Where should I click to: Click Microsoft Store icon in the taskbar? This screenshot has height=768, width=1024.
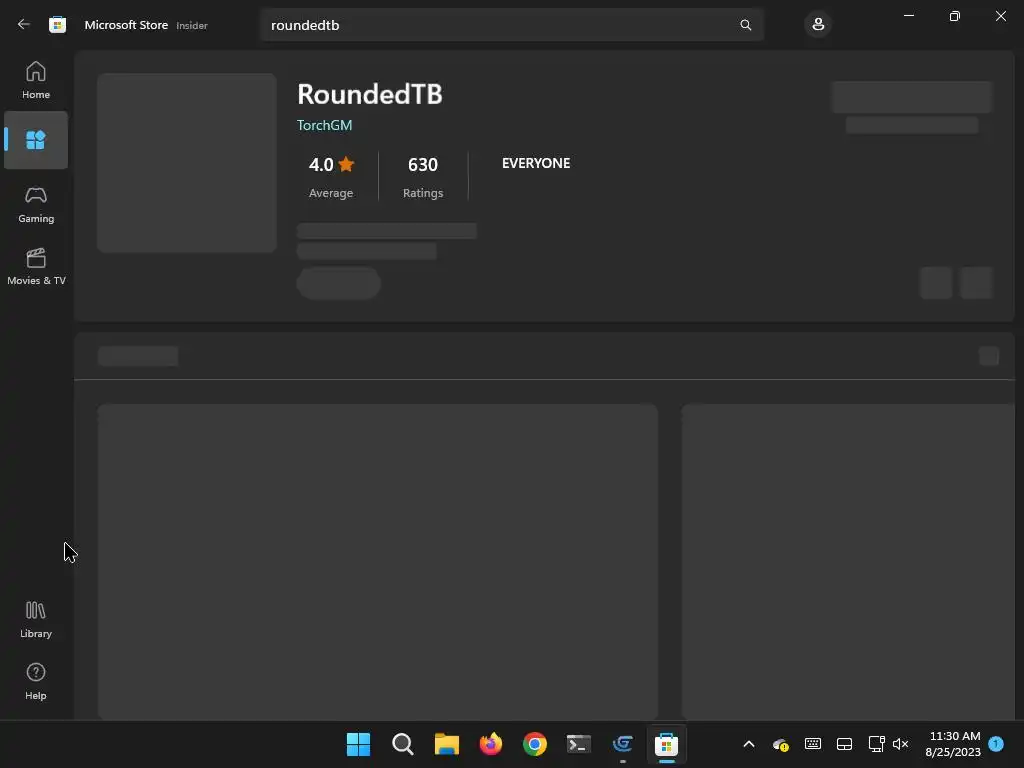click(x=666, y=744)
